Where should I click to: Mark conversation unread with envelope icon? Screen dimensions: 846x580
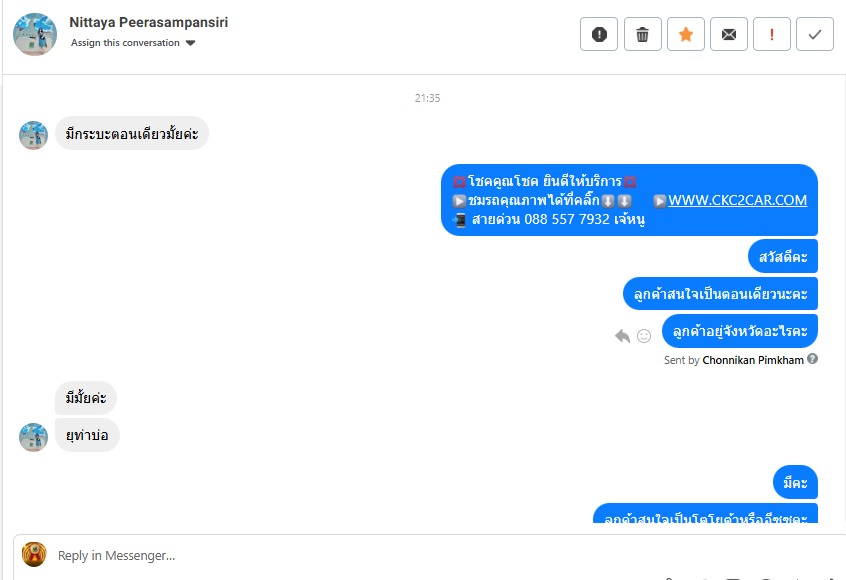tap(729, 34)
